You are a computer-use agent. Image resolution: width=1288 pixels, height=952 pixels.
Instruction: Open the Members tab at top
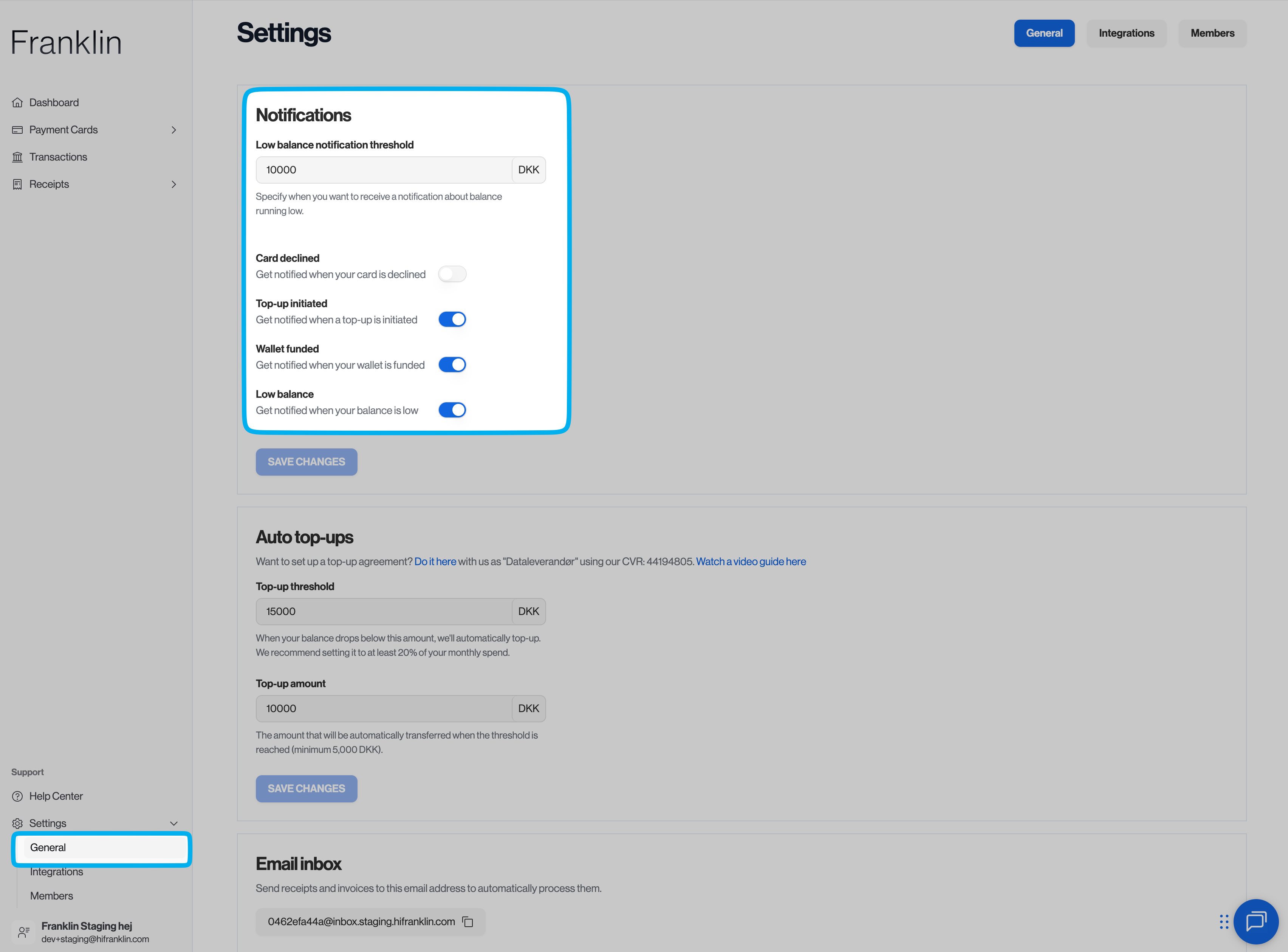click(1212, 33)
